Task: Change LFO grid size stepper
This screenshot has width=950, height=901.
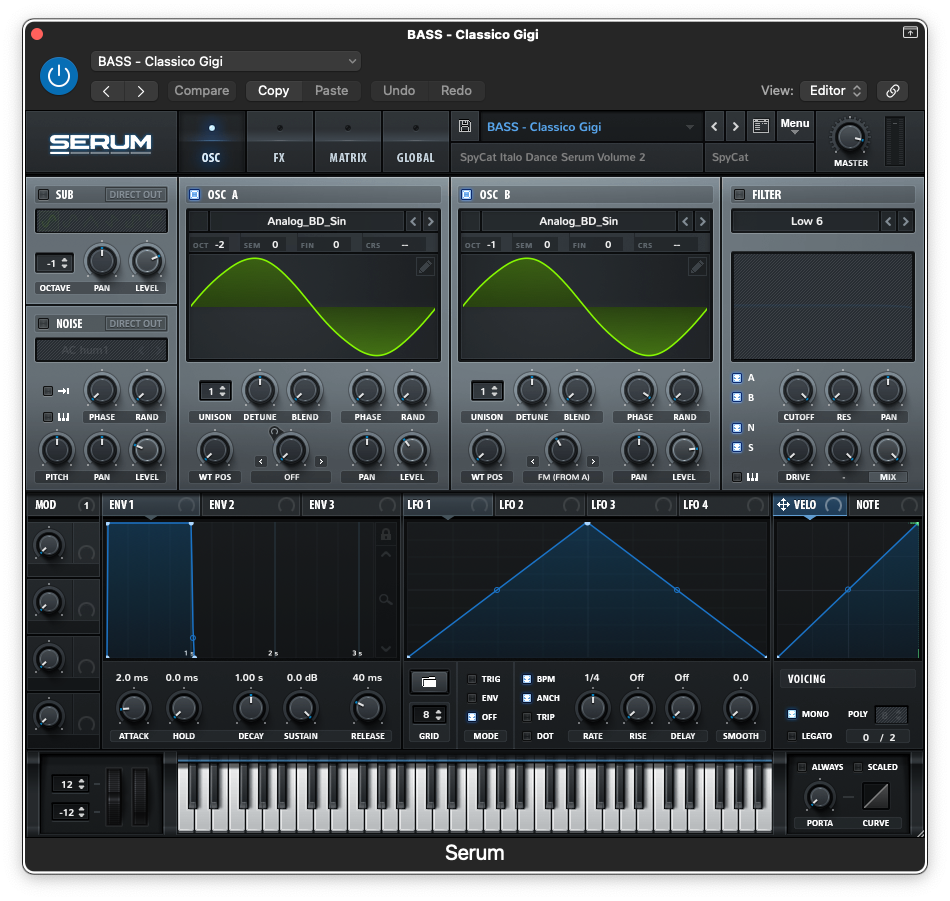Action: pyautogui.click(x=429, y=715)
